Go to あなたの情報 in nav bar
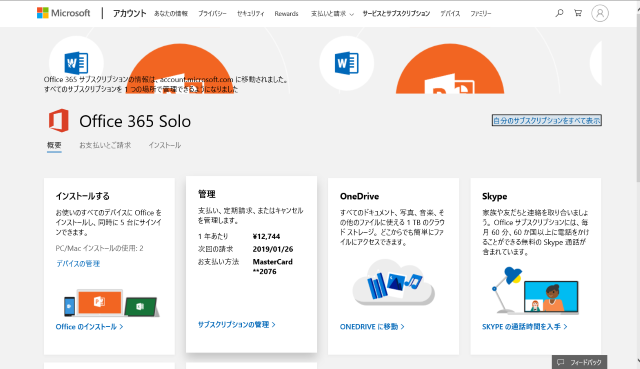 click(171, 13)
